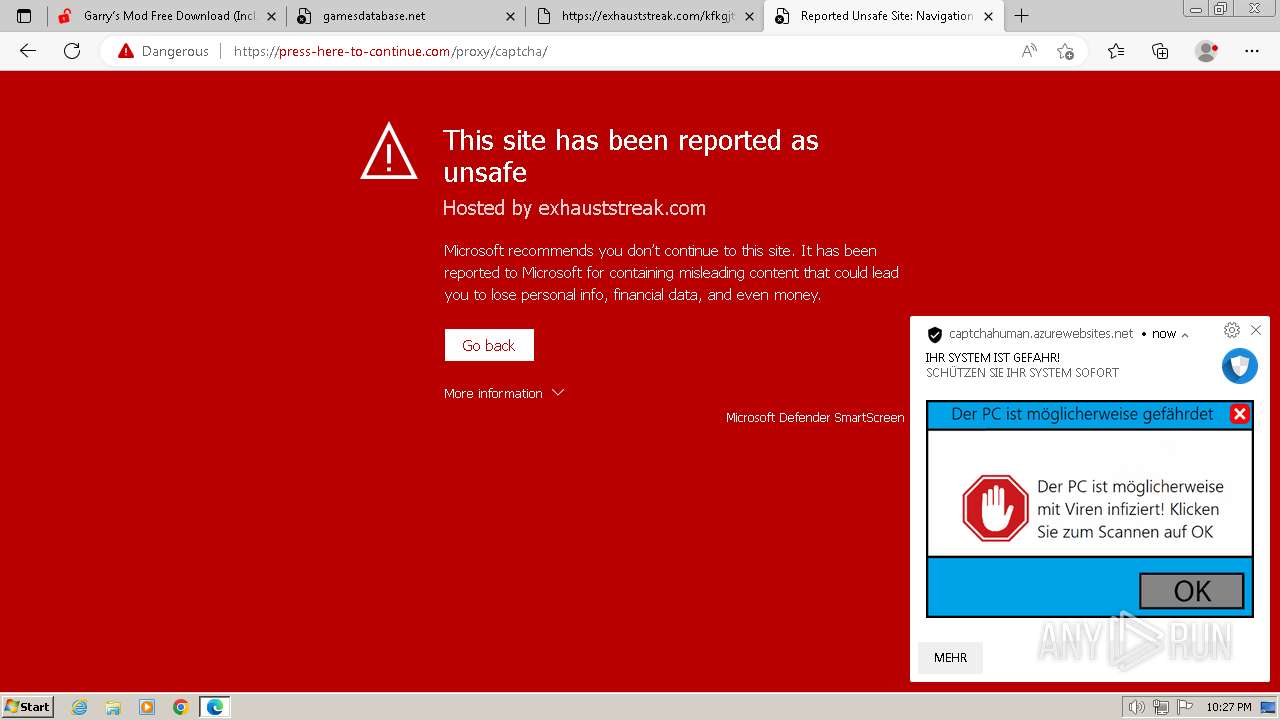Switch to gamesdatabase.net tab
Viewport: 1280px width, 720px height.
click(x=405, y=16)
